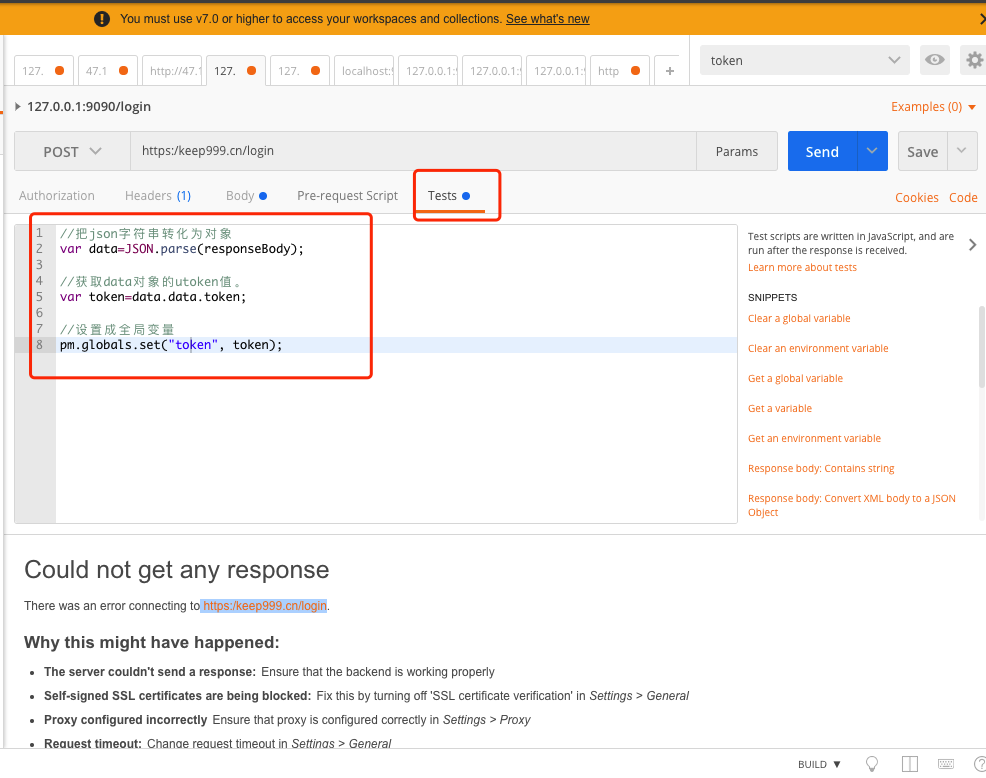Open the manage environments gear icon
Viewport: 986px width, 778px height.
pyautogui.click(x=974, y=60)
